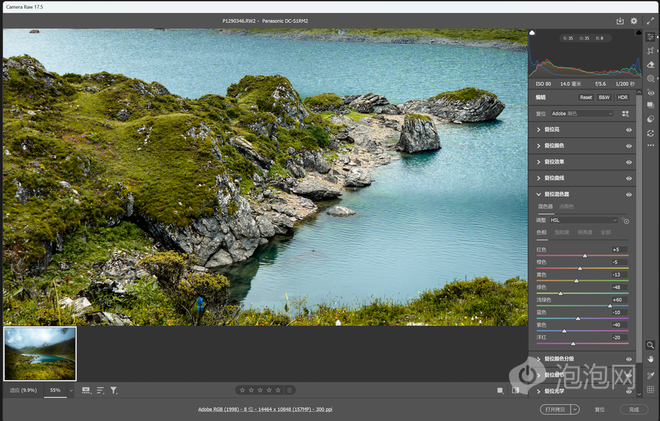Viewport: 660px width, 421px height.
Task: Toggle visibility eye of color mixer panel
Action: point(629,194)
